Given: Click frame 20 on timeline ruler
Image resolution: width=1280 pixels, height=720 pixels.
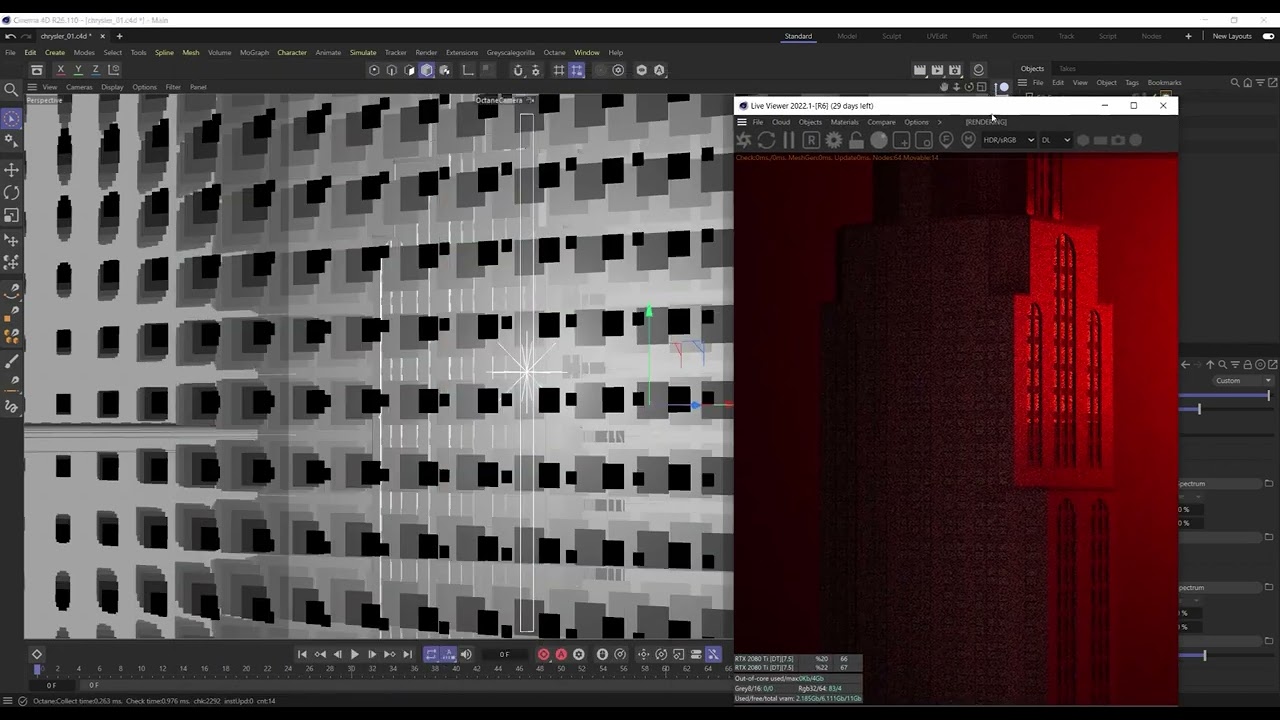Looking at the screenshot, I should pyautogui.click(x=246, y=668).
